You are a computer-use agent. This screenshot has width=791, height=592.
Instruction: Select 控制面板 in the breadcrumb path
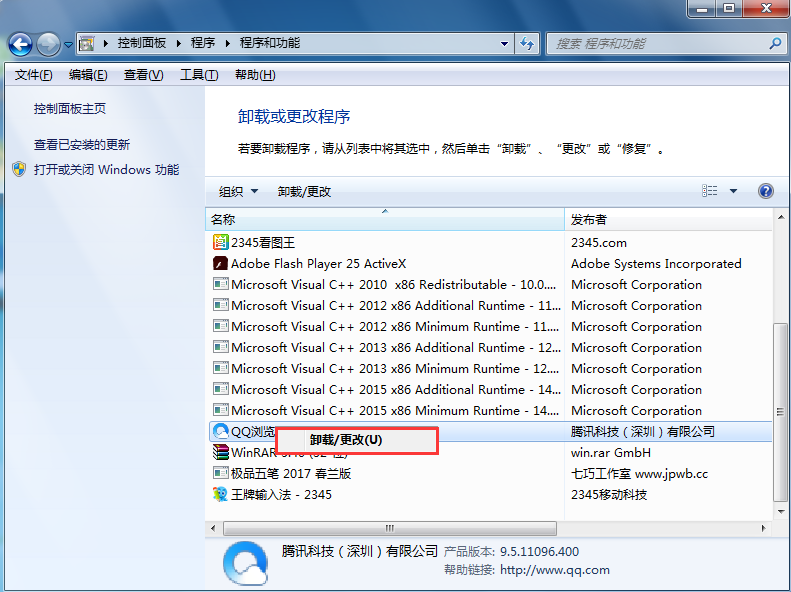tap(142, 43)
